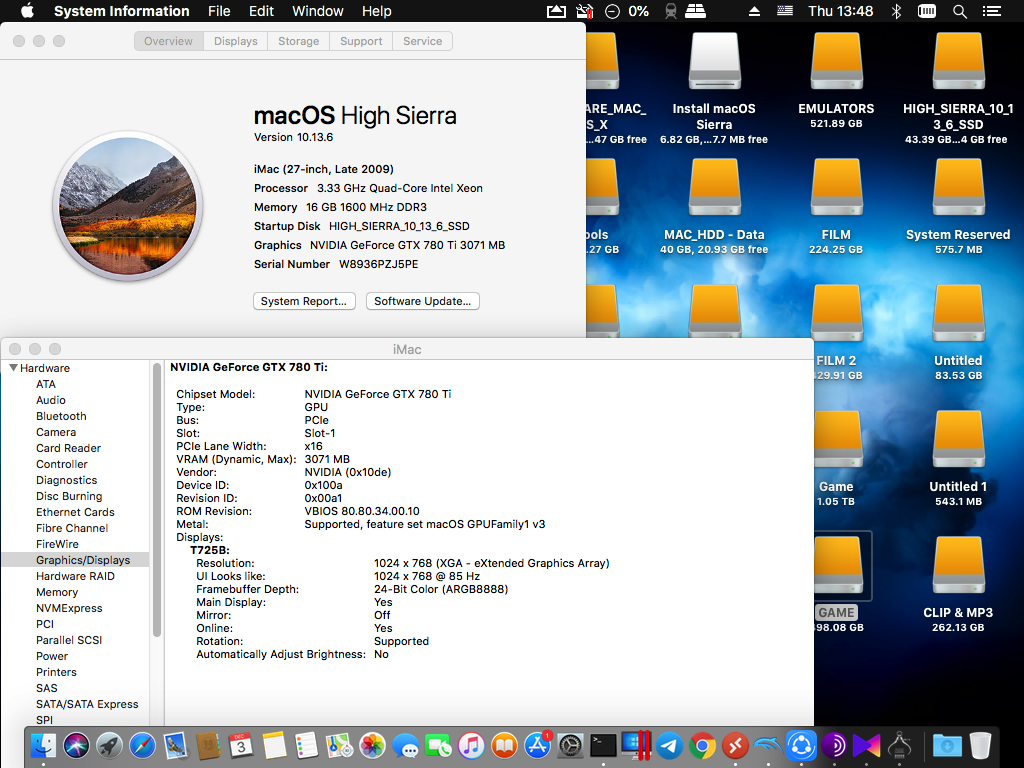Screen dimensions: 1024x768
Task: Open the Downloads folder in Dock
Action: [x=947, y=745]
